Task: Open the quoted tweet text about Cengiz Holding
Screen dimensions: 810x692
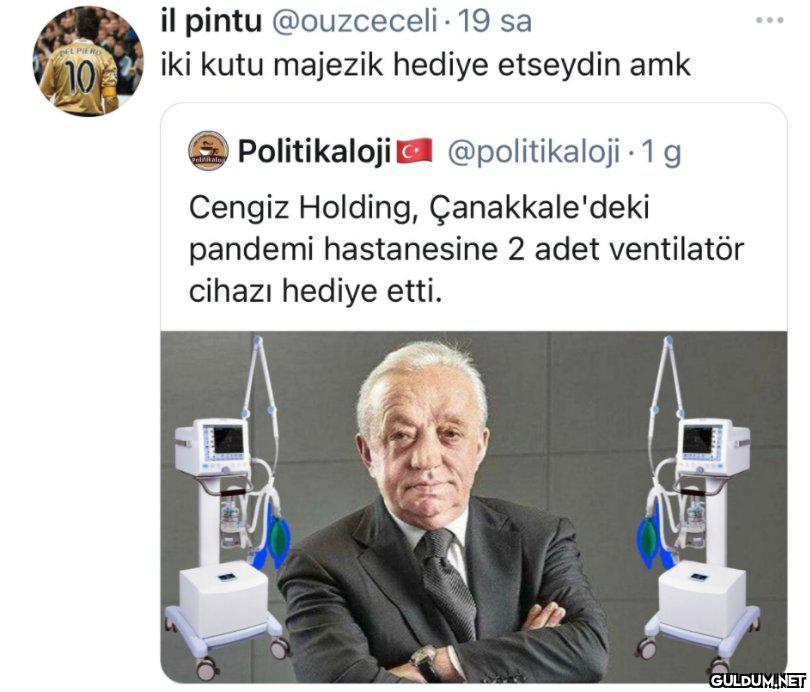Action: coord(466,249)
